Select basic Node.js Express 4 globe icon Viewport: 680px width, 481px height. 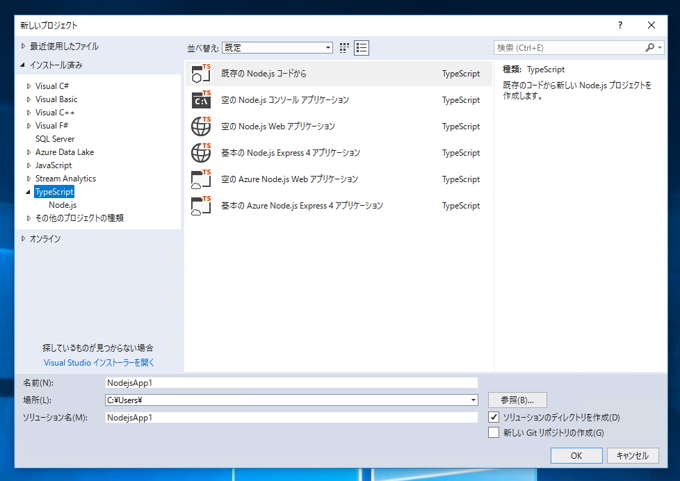point(201,153)
